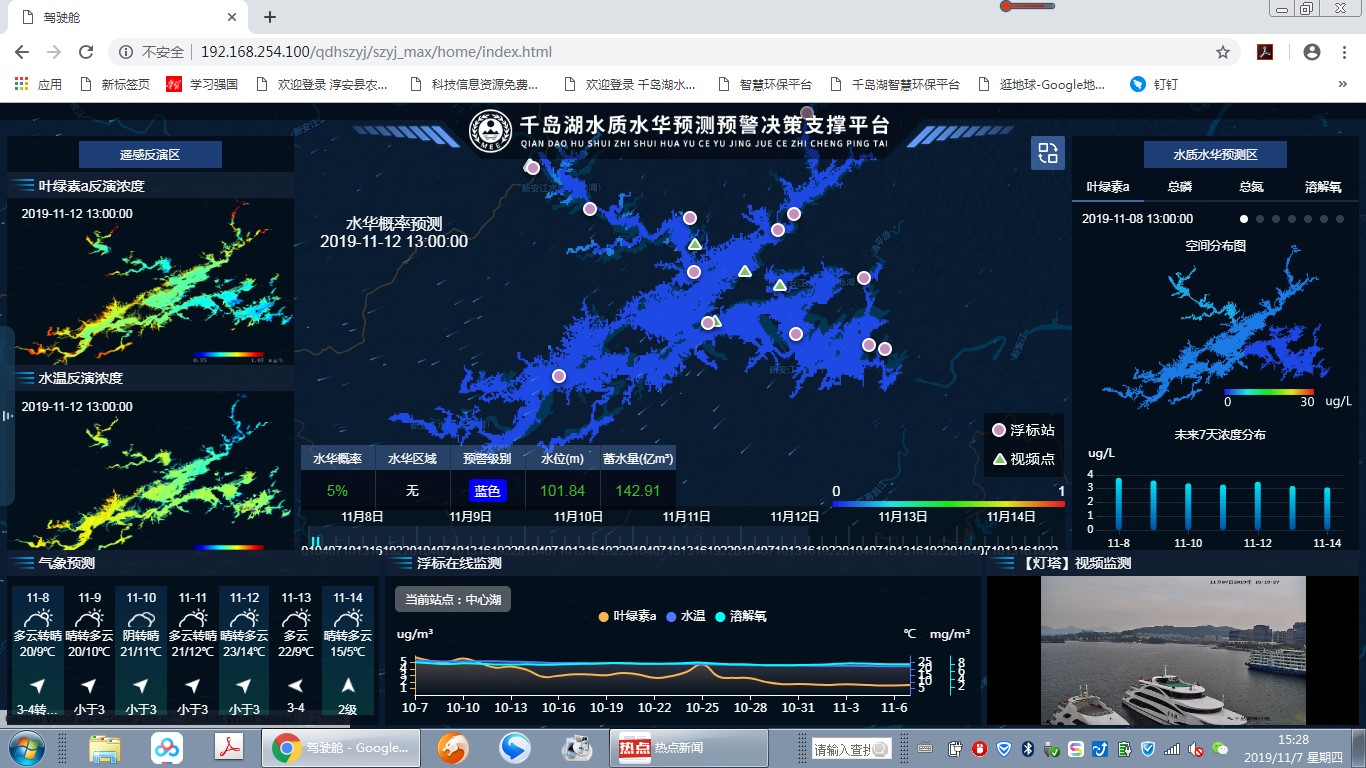
Task: Expand the bookmarks overflow chevron
Action: pyautogui.click(x=1342, y=85)
